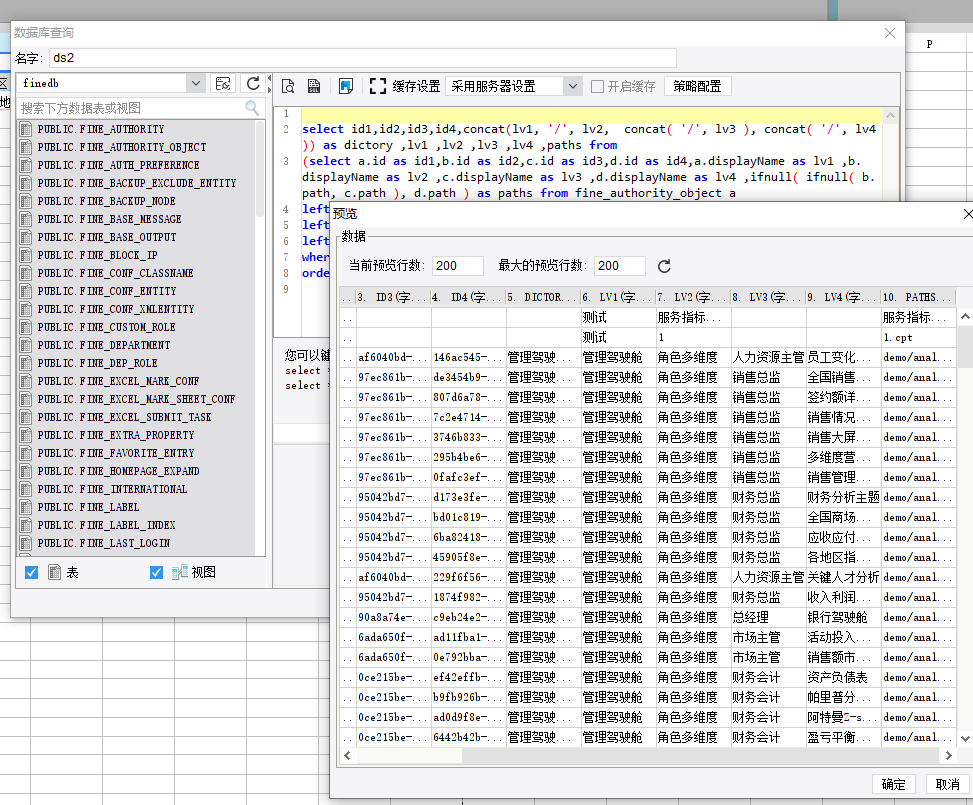The width and height of the screenshot is (973, 805).
Task: Click the LV3 column header in preview
Action: (769, 297)
